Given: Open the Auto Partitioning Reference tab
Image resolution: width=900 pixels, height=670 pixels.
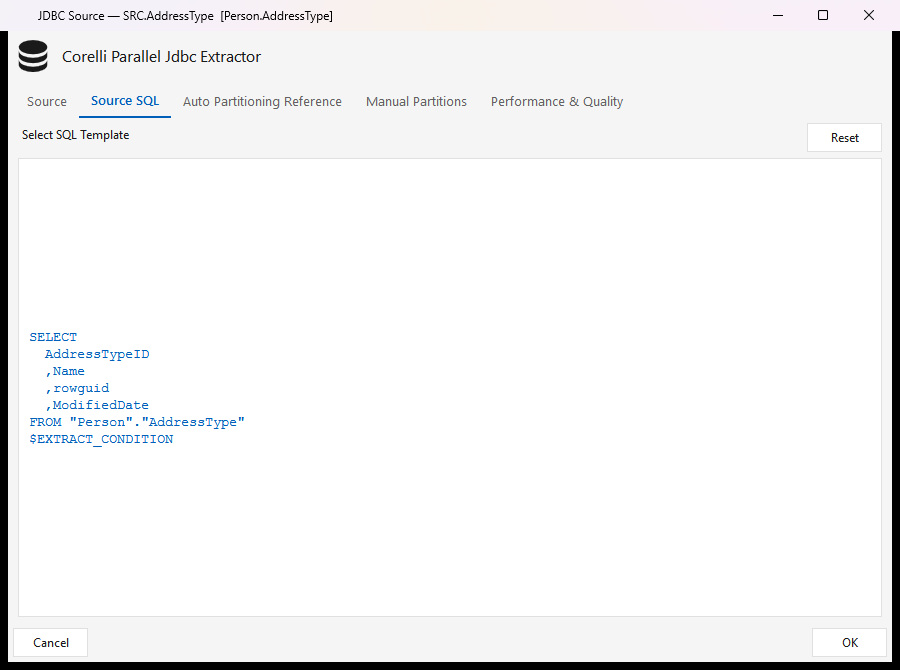Looking at the screenshot, I should tap(262, 102).
